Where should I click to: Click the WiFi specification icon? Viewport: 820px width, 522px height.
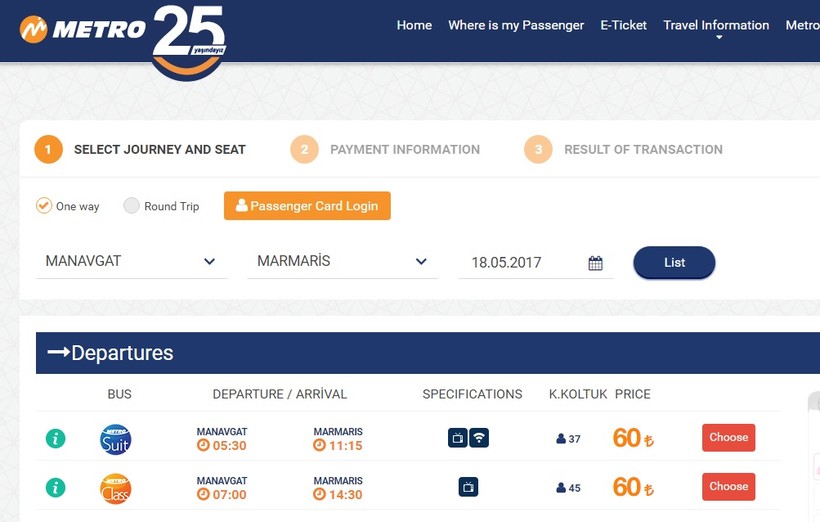[x=479, y=437]
